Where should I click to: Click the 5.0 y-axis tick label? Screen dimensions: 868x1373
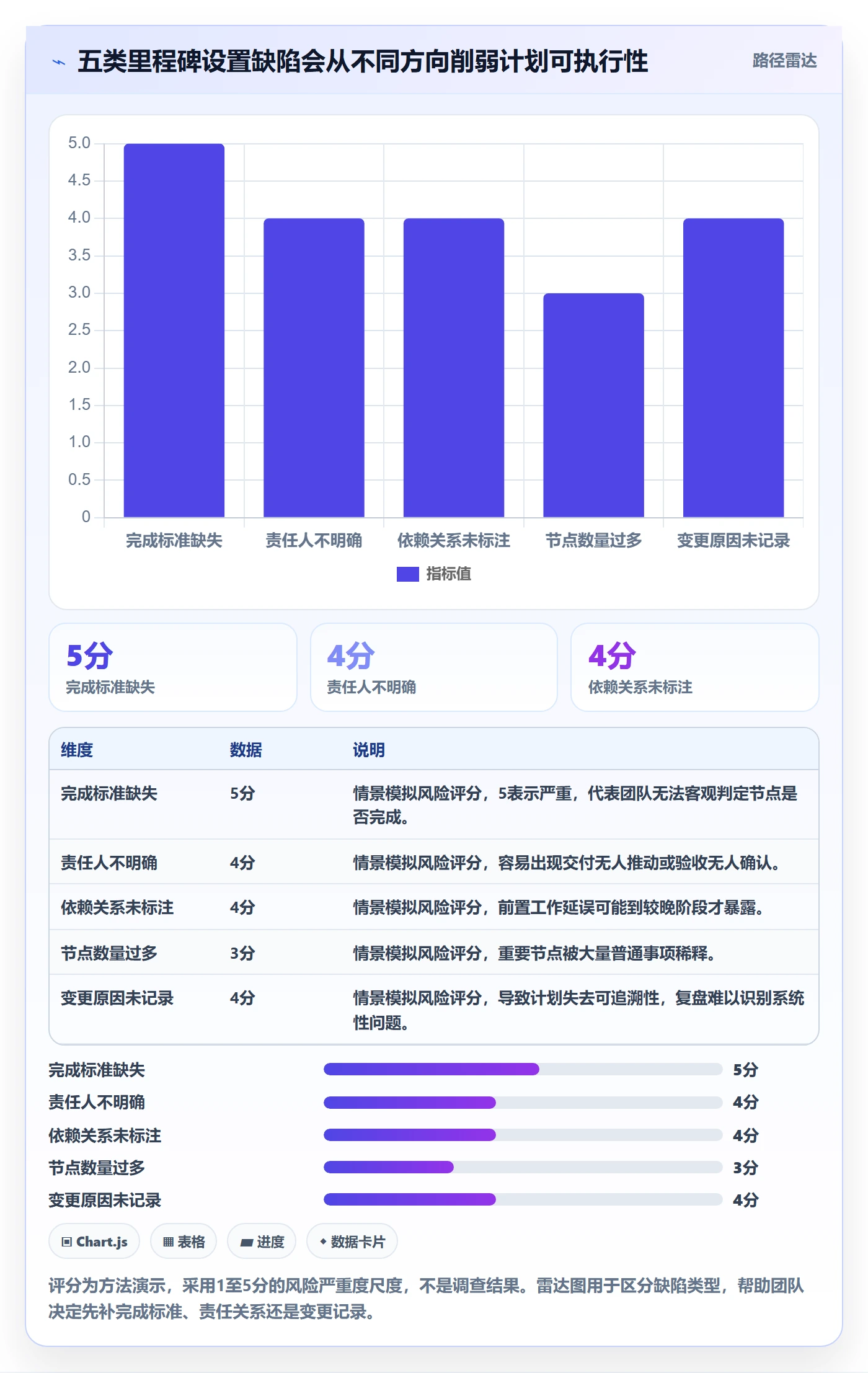(x=79, y=143)
